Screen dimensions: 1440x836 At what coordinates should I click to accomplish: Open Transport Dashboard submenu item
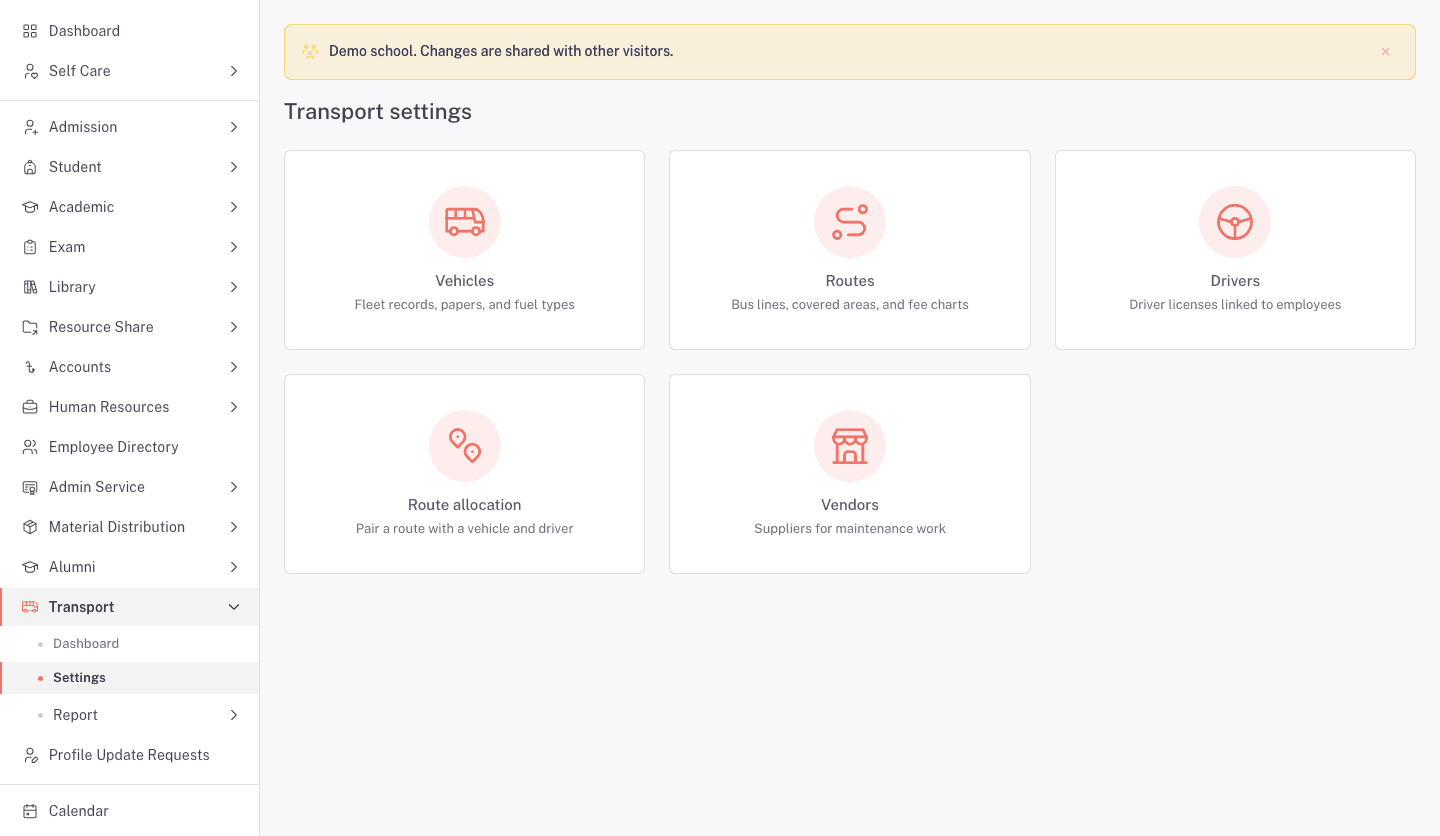coord(86,644)
